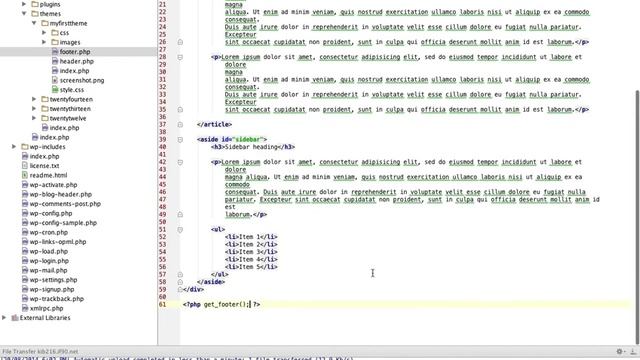Expand the images folder arrow

[44, 42]
